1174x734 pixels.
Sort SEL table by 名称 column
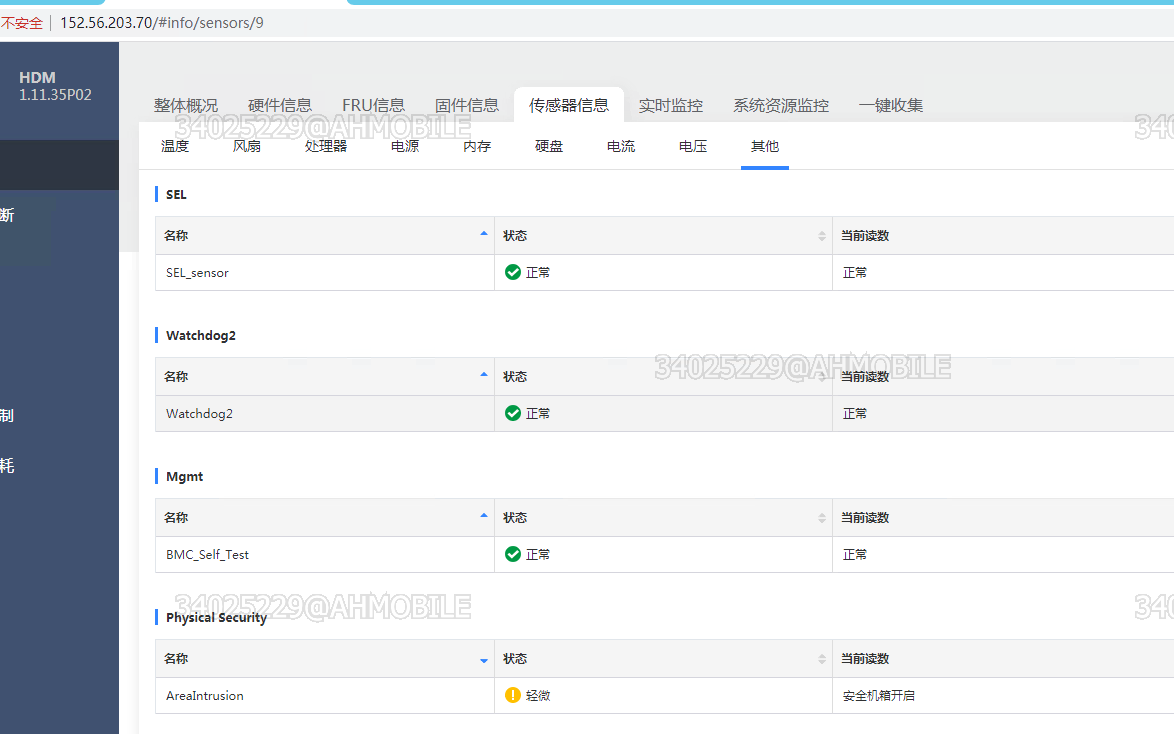point(325,236)
